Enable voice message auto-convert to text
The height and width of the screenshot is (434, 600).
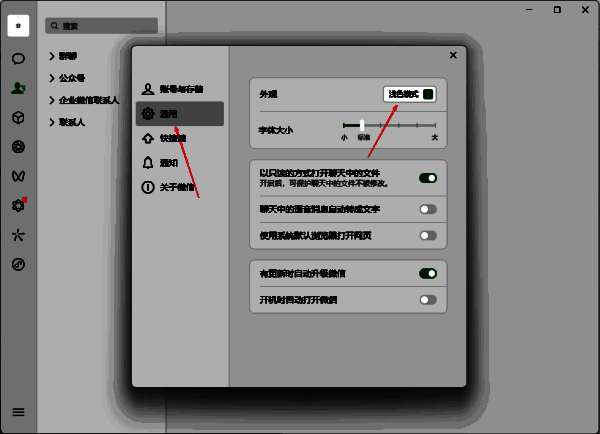point(428,209)
